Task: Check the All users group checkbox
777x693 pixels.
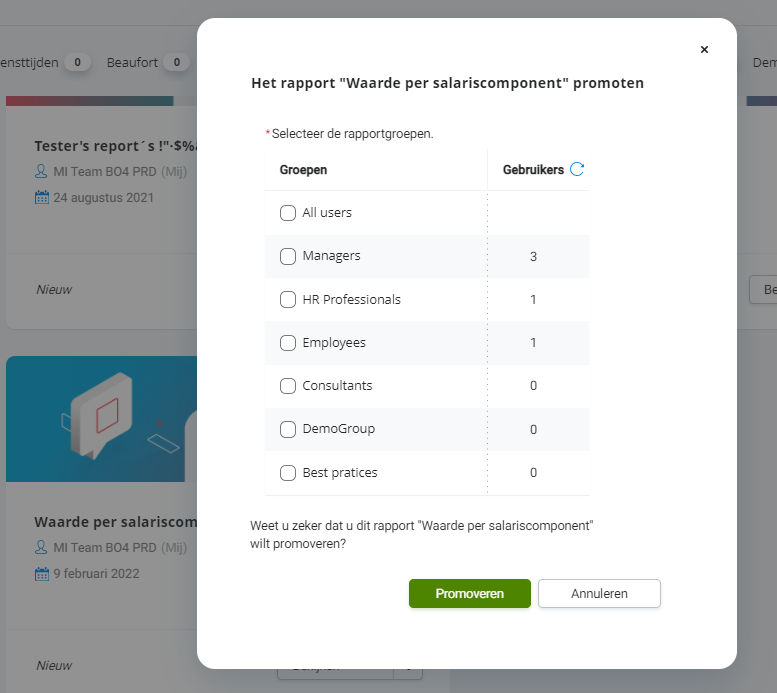Action: click(288, 213)
